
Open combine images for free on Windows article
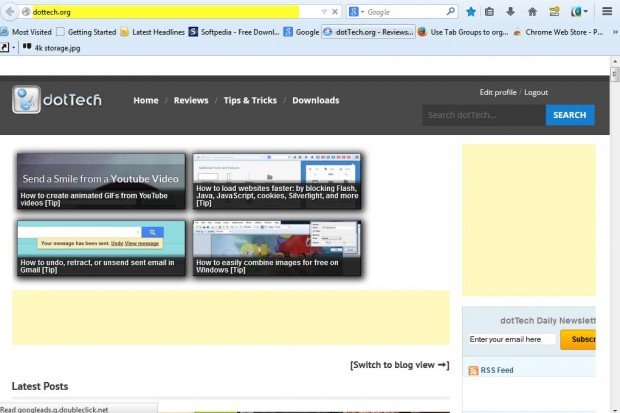click(x=277, y=248)
